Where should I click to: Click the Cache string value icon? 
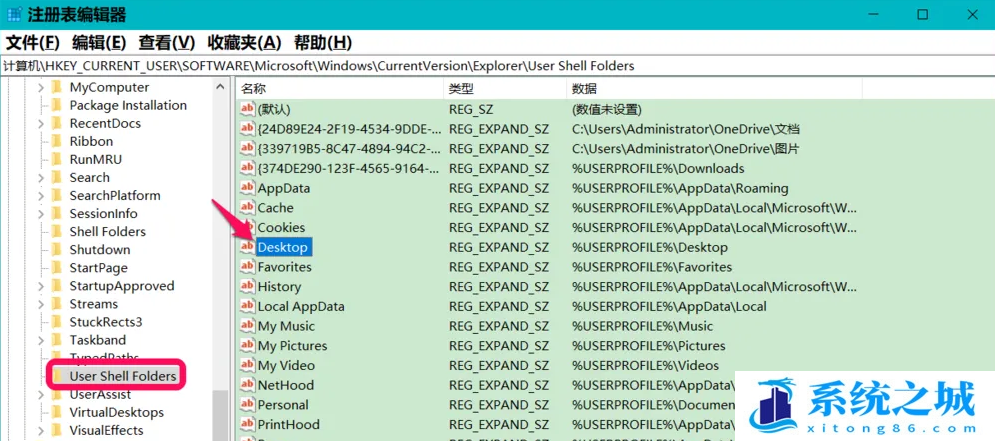[x=247, y=207]
